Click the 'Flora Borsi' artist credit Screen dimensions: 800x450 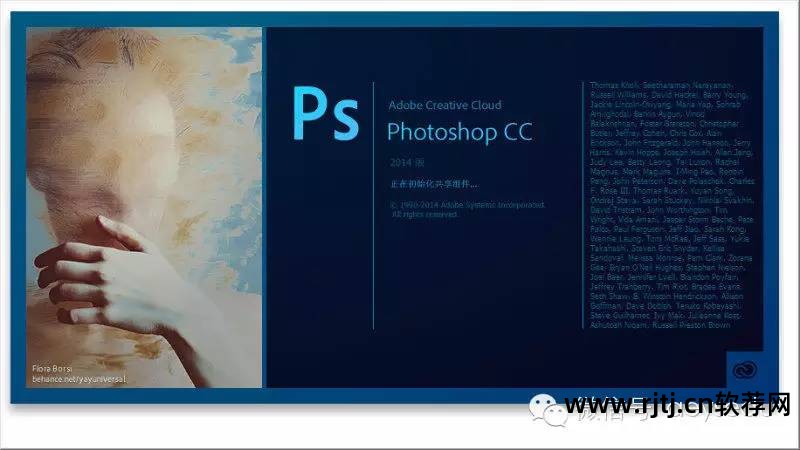click(52, 368)
